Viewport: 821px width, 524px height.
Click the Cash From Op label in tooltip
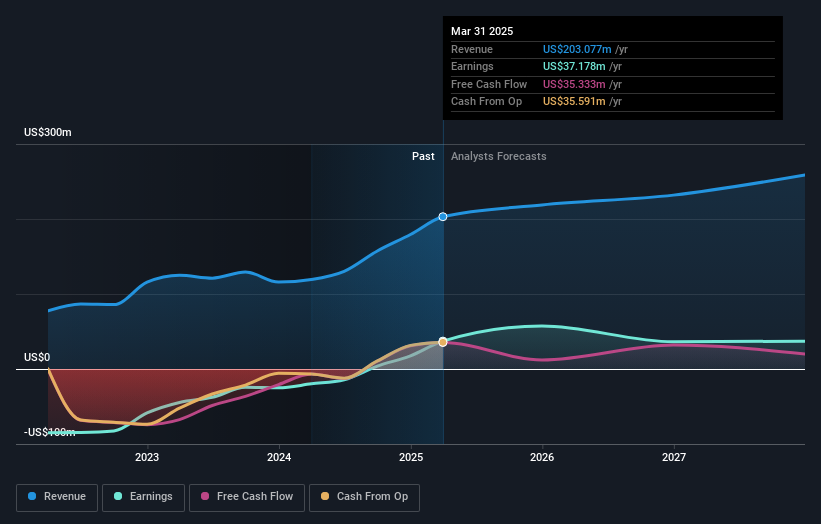tap(486, 102)
